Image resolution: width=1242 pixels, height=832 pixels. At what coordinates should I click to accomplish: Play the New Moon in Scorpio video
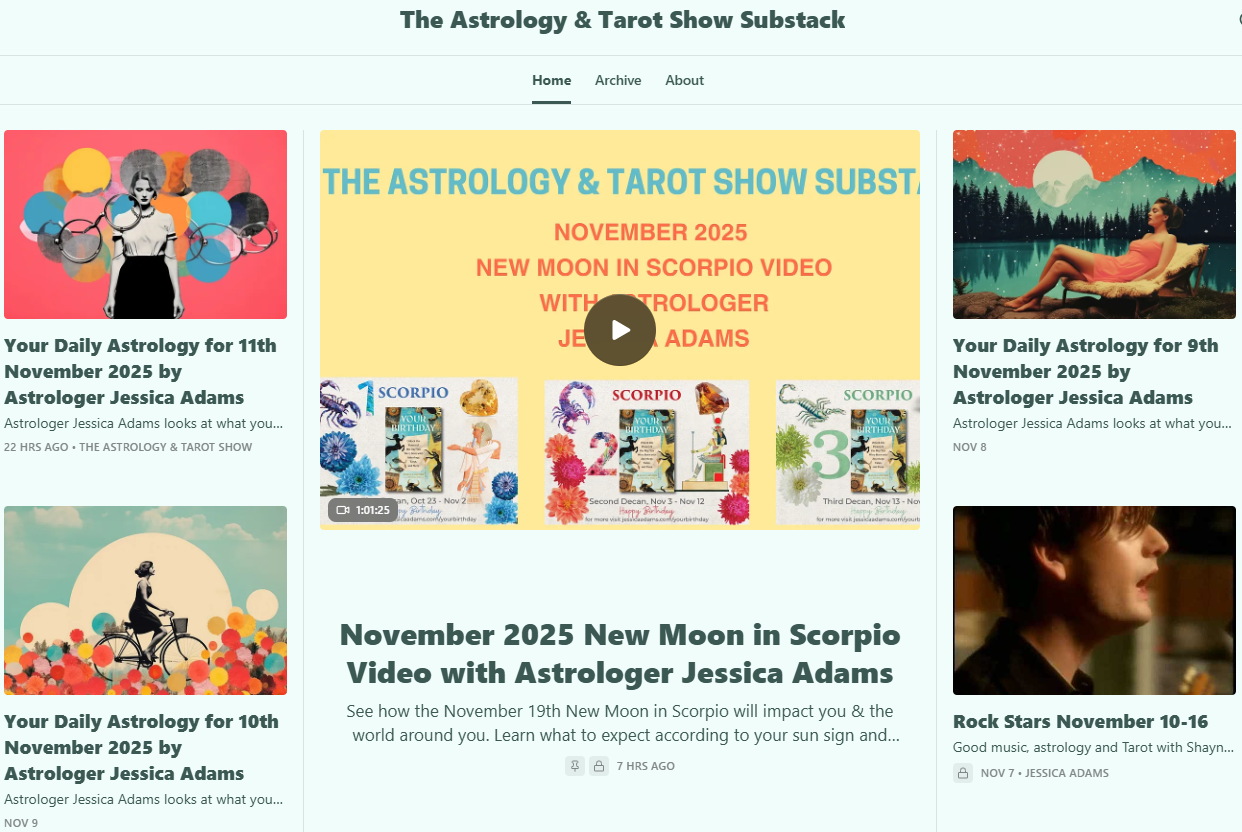[620, 330]
